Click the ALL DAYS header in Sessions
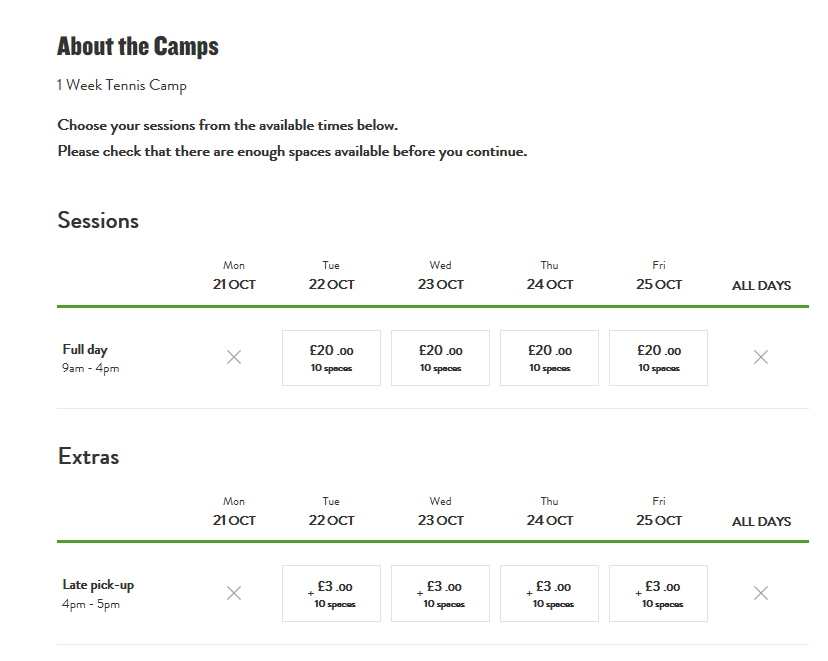The width and height of the screenshot is (828, 661). [761, 286]
